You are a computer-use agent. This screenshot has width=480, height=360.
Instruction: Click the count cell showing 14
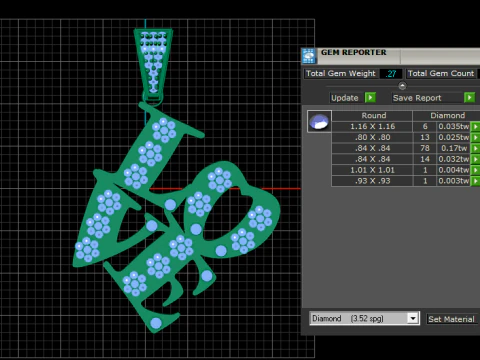click(x=425, y=159)
